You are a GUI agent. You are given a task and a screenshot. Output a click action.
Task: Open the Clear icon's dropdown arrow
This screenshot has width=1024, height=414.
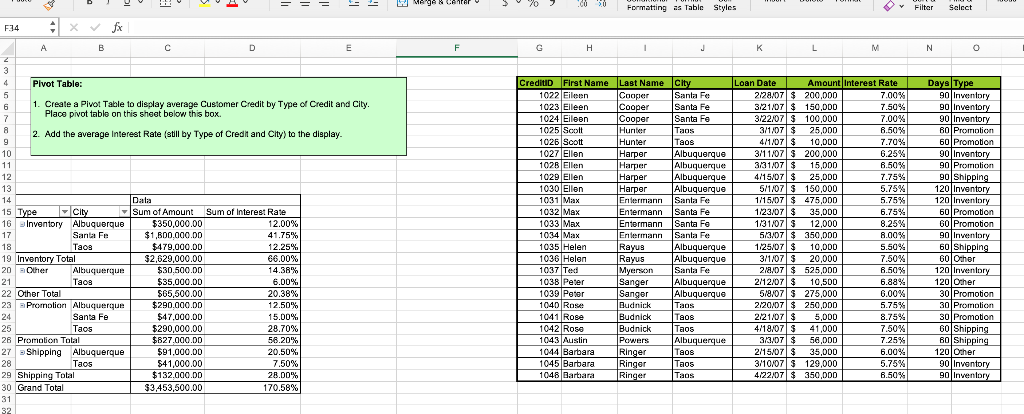tap(902, 7)
